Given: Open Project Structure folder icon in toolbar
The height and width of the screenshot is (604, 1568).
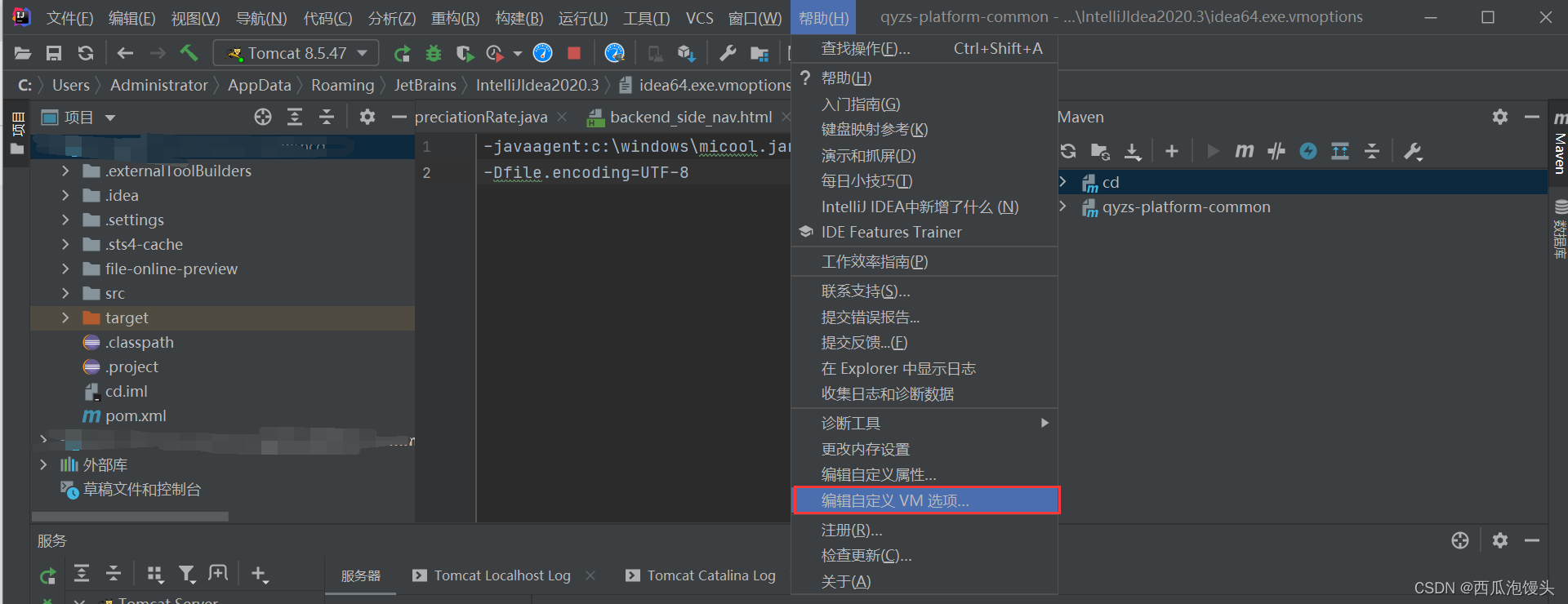Looking at the screenshot, I should 759,54.
